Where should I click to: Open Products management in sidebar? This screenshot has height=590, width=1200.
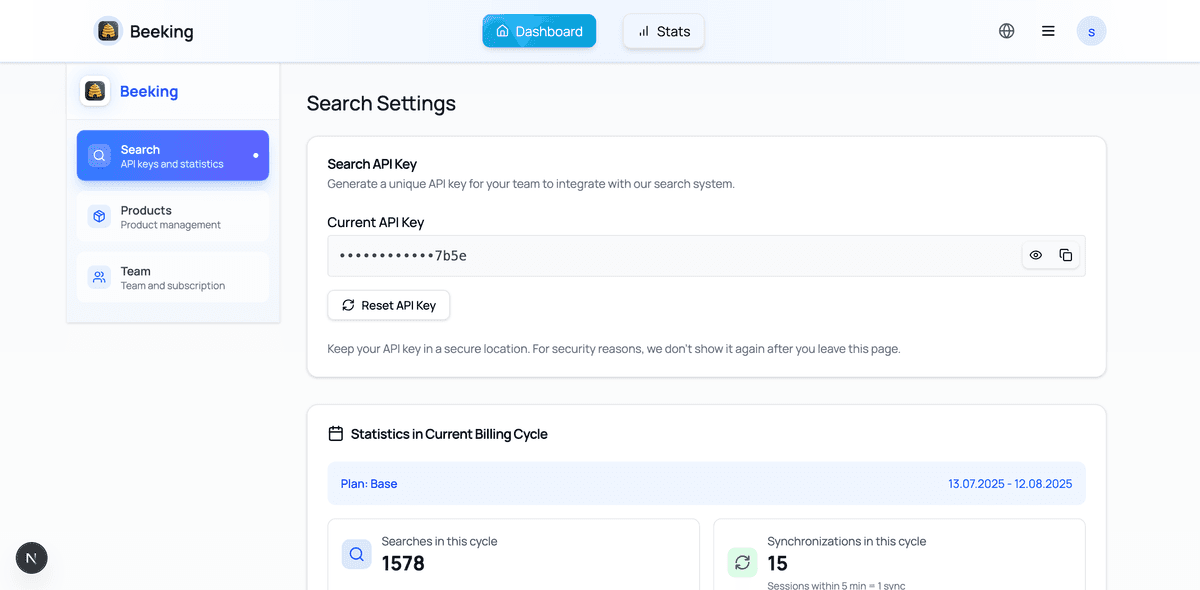coord(173,217)
